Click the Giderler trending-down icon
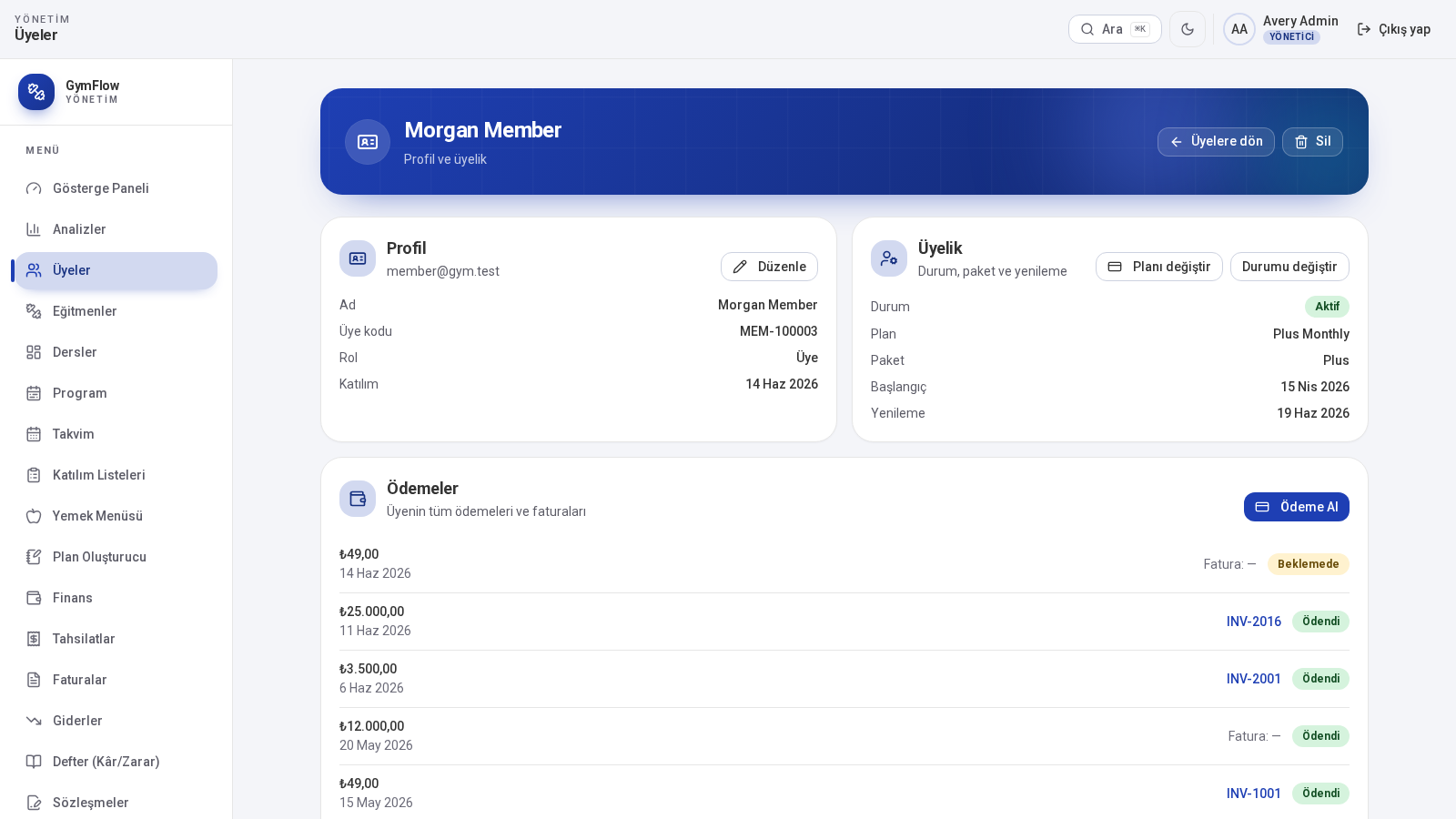This screenshot has height=819, width=1456. pos(34,721)
